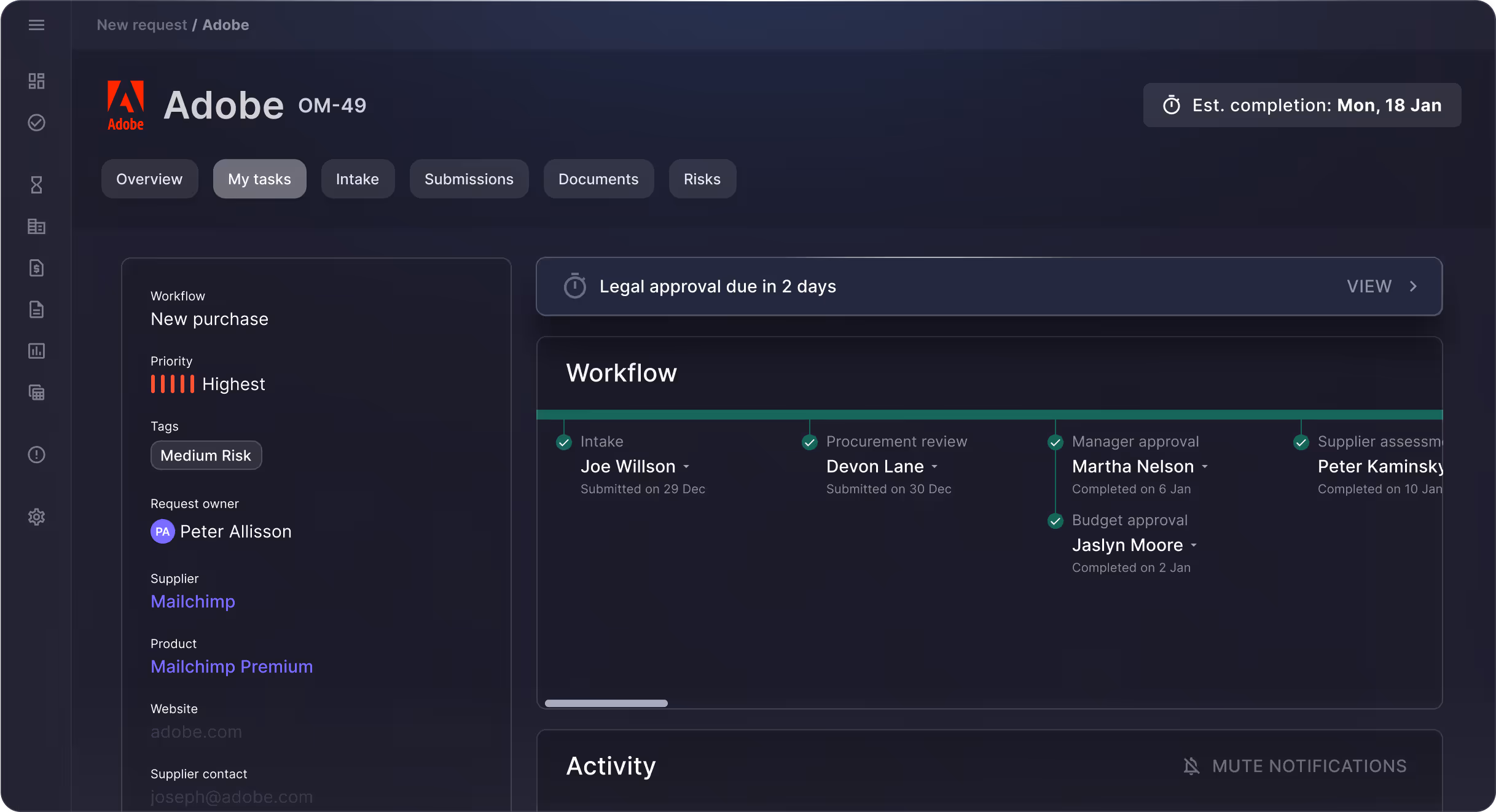The width and height of the screenshot is (1496, 812).
Task: Open the Intake tab
Action: click(358, 179)
